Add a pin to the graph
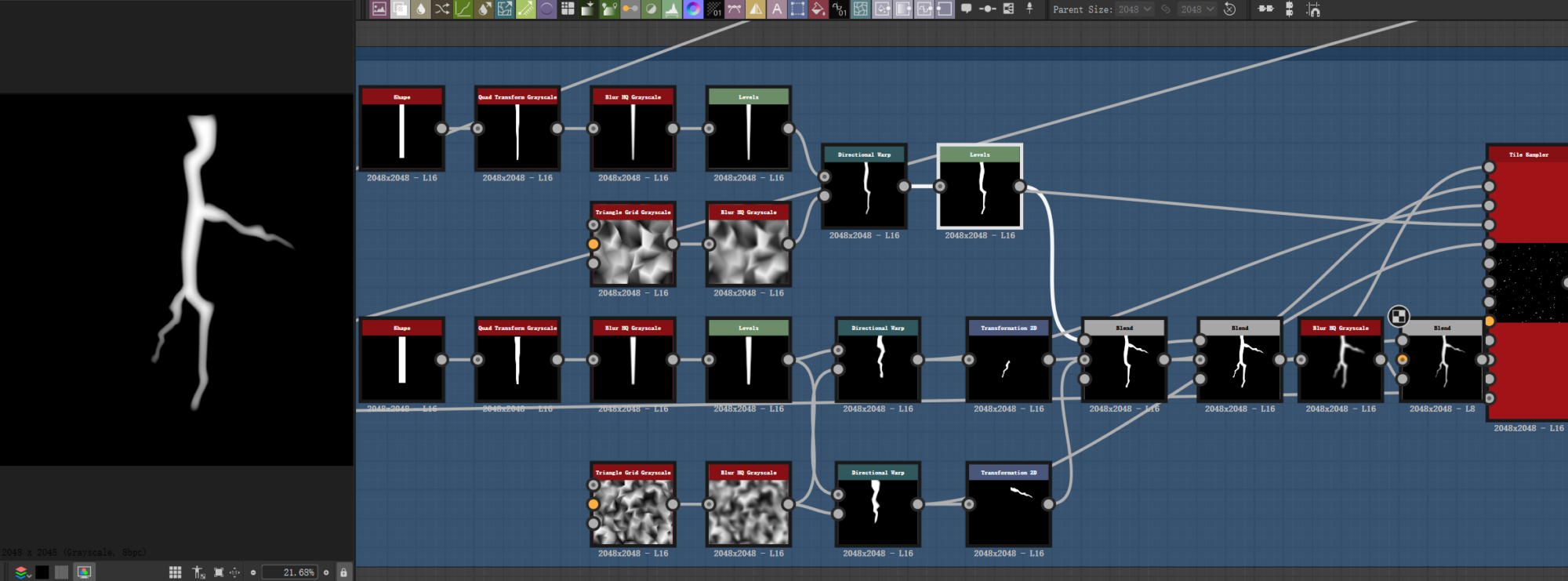Viewport: 1568px width, 581px height. click(1029, 9)
